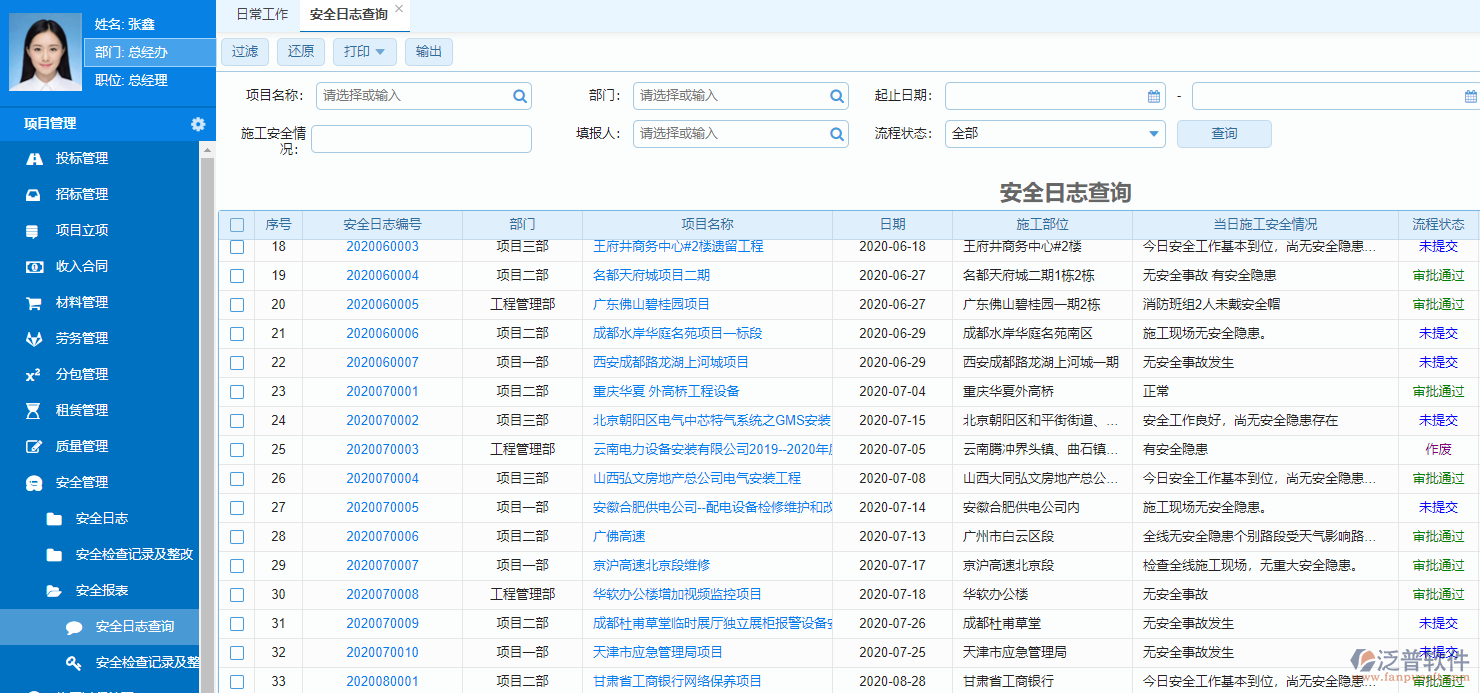
Task: Select the 租赁管理 sidebar icon
Action: (35, 410)
